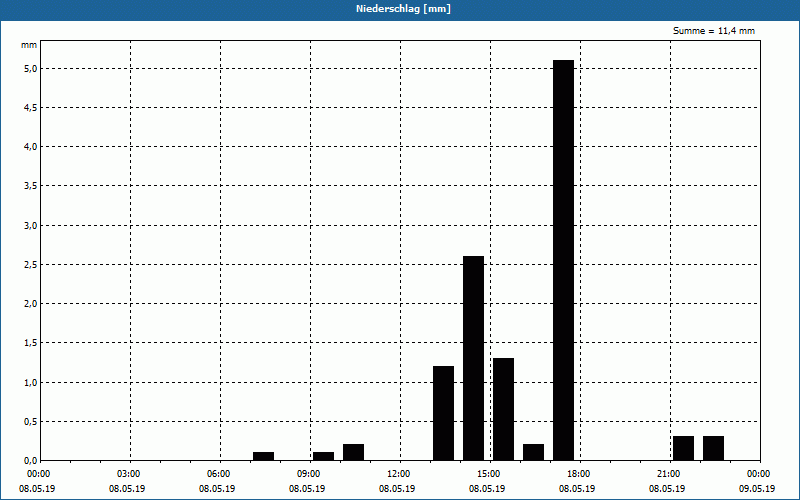Select the 09.05.19 date label
The width and height of the screenshot is (800, 500).
coord(757,489)
